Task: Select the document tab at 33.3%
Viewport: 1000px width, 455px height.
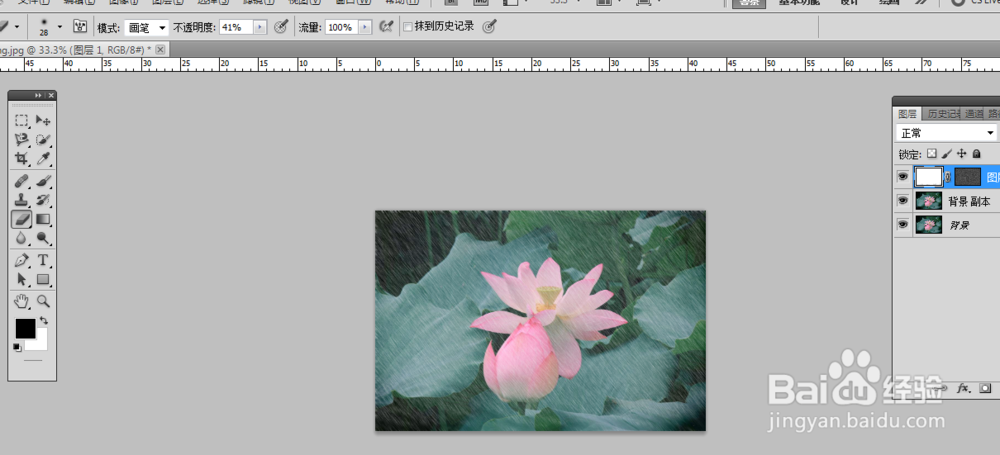Action: pyautogui.click(x=76, y=50)
